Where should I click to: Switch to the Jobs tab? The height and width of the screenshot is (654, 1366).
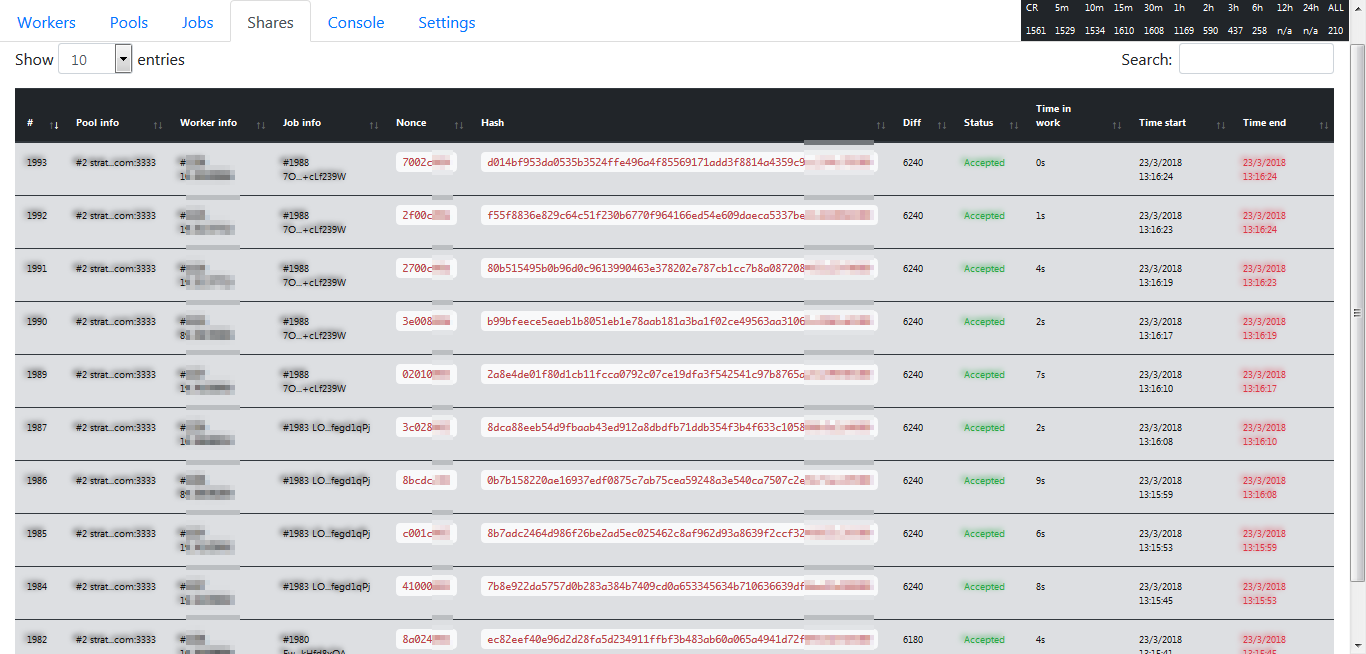pyautogui.click(x=197, y=21)
